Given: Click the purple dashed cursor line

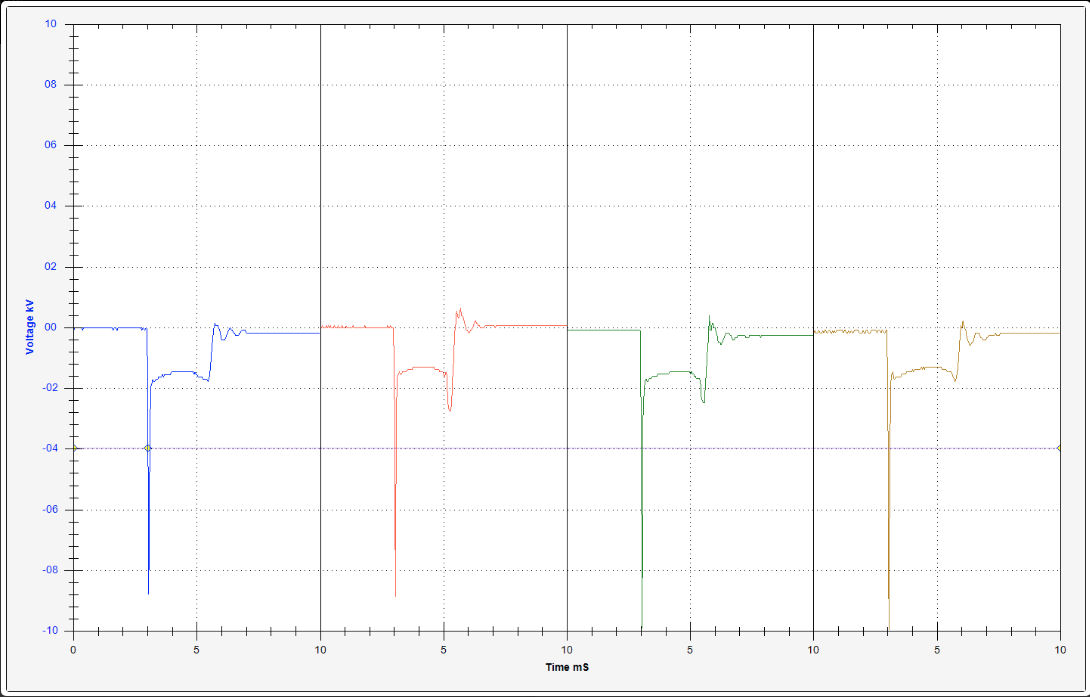Looking at the screenshot, I should 500,448.
